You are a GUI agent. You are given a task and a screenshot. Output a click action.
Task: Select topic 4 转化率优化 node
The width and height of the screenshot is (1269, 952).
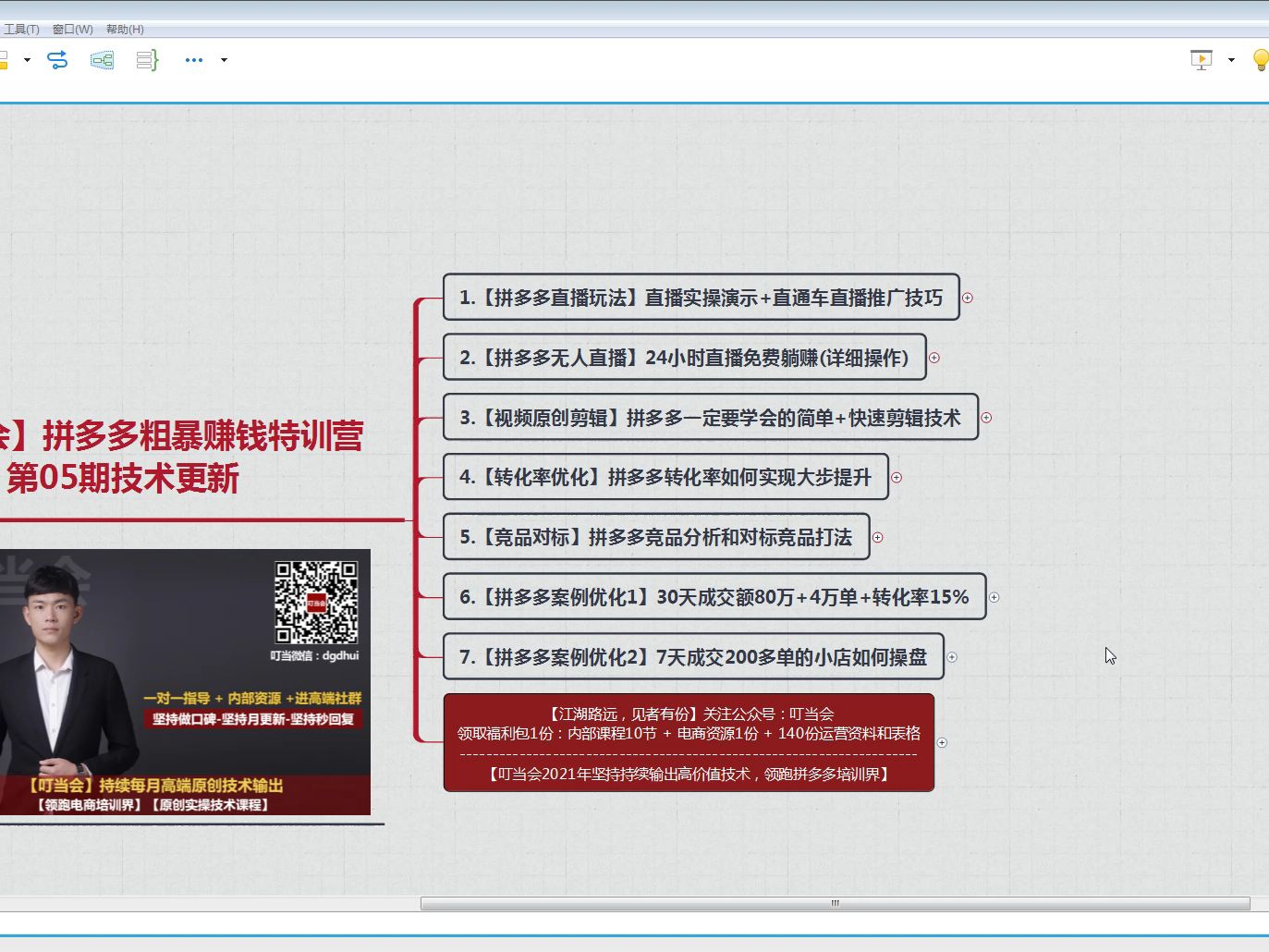(665, 478)
